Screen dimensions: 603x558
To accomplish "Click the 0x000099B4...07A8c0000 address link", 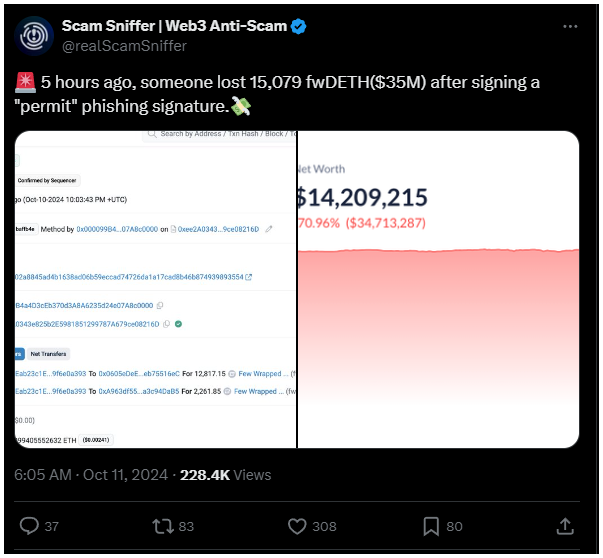I will click(x=117, y=229).
